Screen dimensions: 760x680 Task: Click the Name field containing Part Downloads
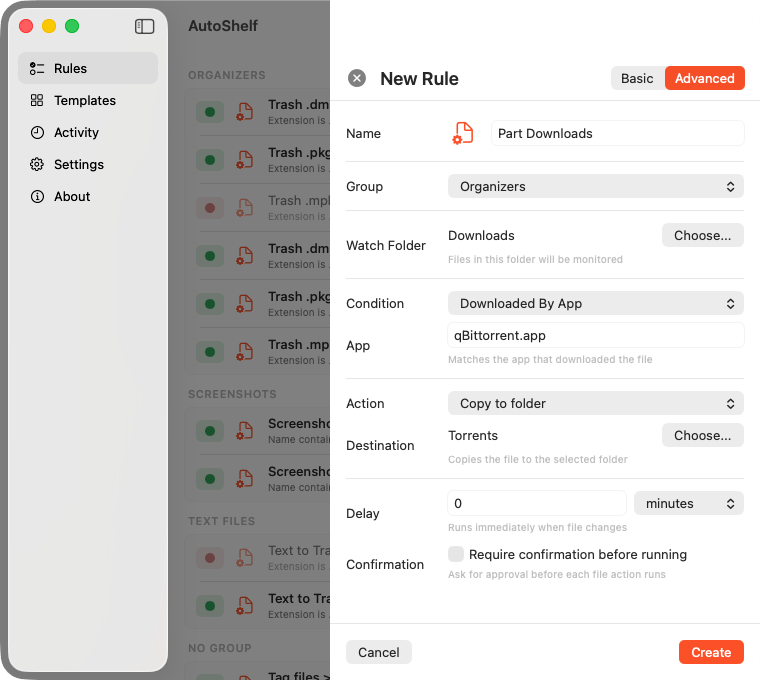tap(618, 133)
